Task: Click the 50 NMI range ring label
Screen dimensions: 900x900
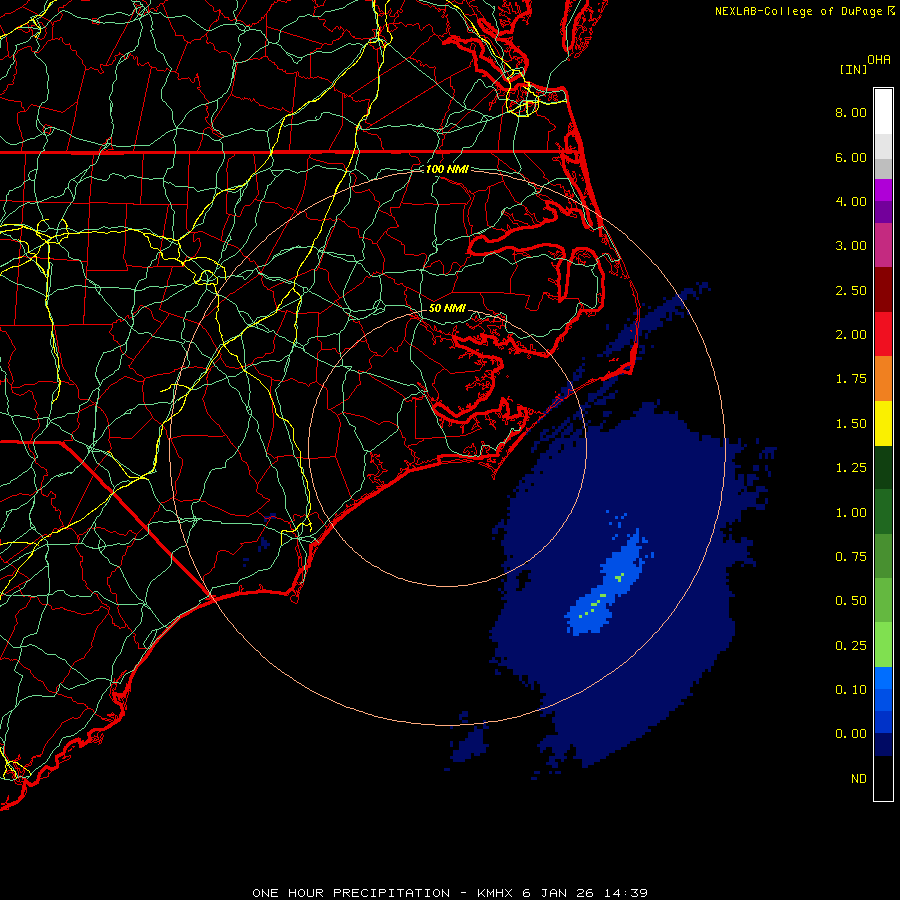Action: (447, 308)
